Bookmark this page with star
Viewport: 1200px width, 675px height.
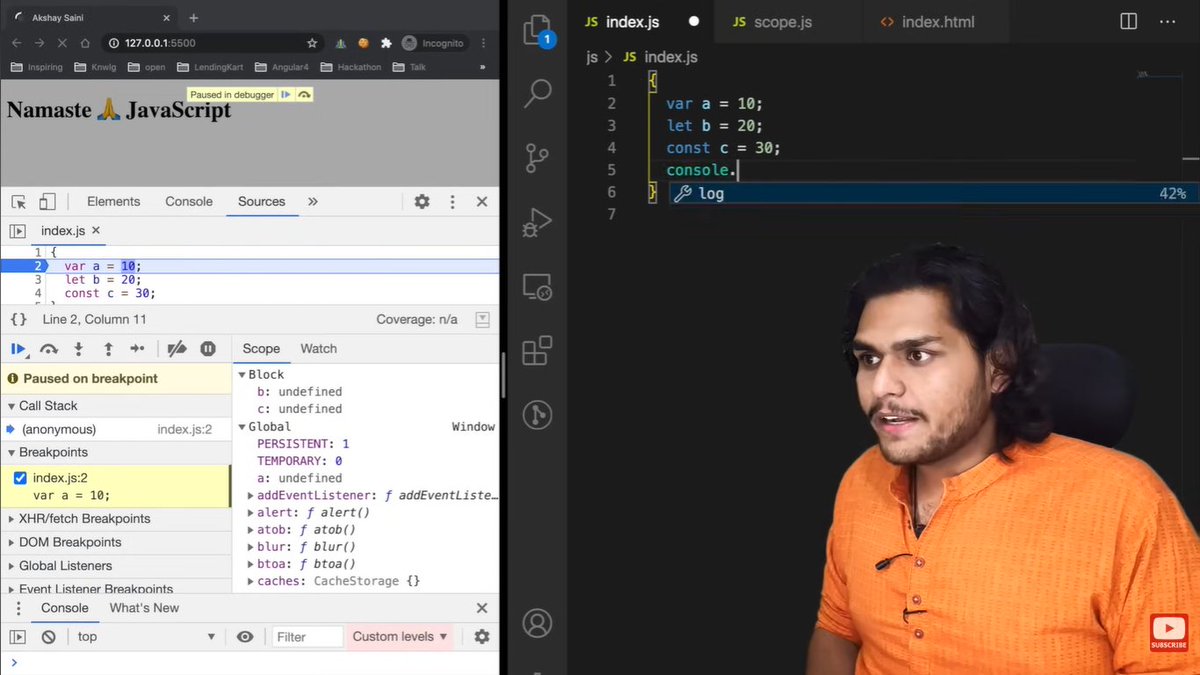312,43
